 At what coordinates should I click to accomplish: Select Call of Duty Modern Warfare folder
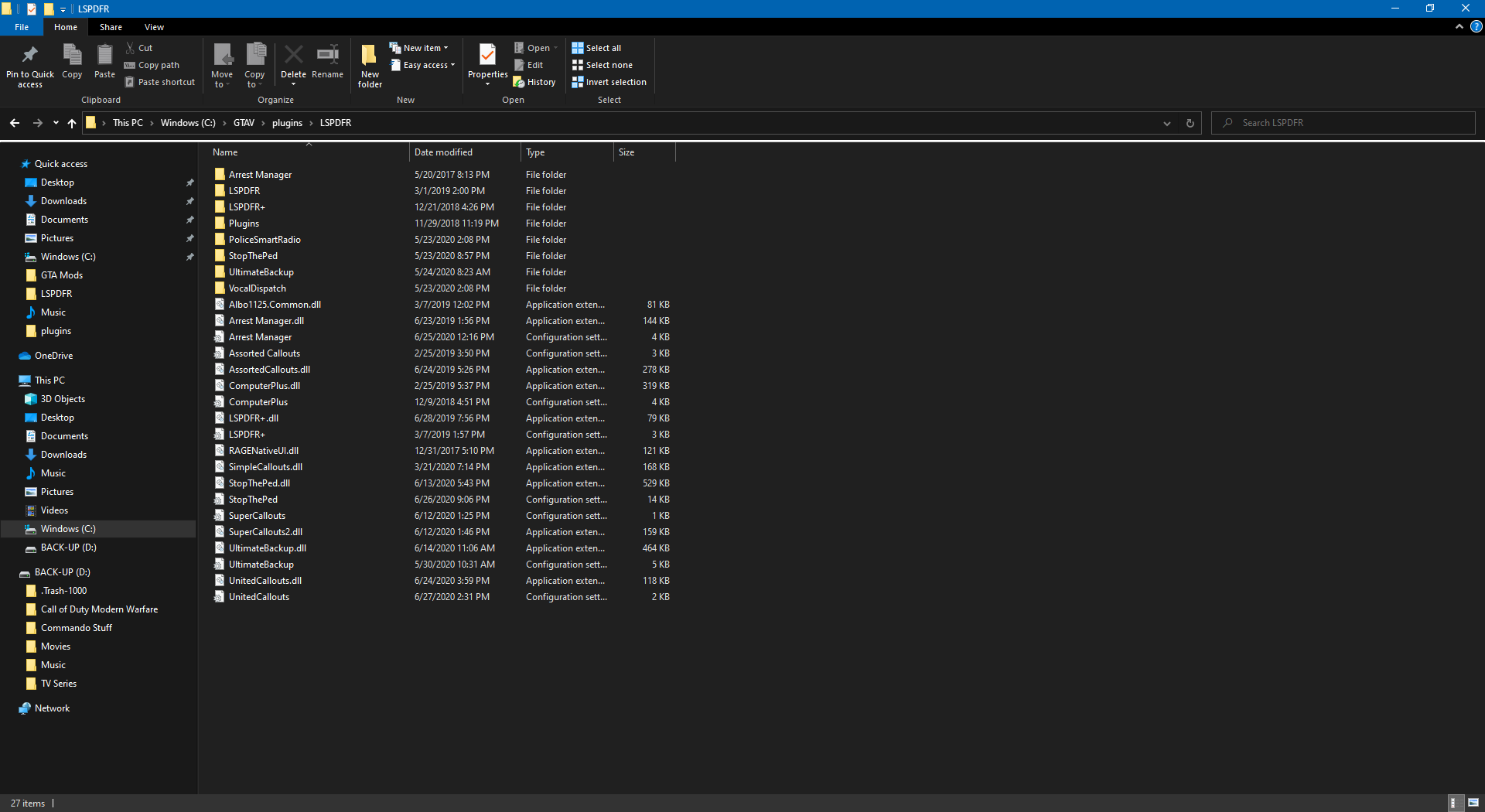point(99,609)
